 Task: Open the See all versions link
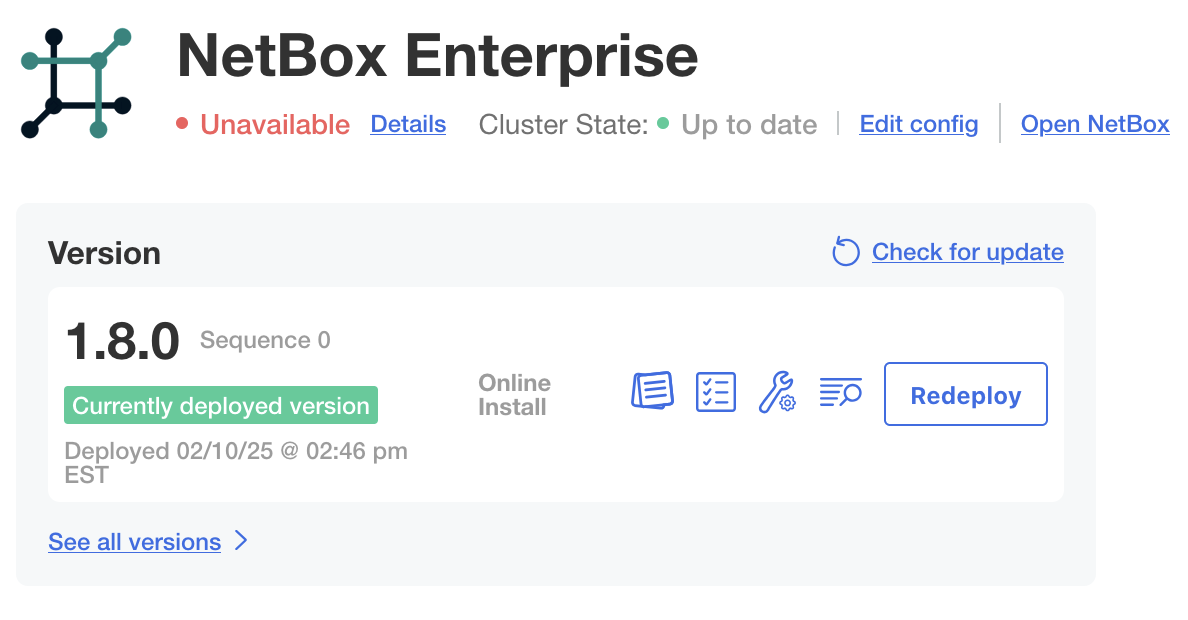tap(134, 542)
